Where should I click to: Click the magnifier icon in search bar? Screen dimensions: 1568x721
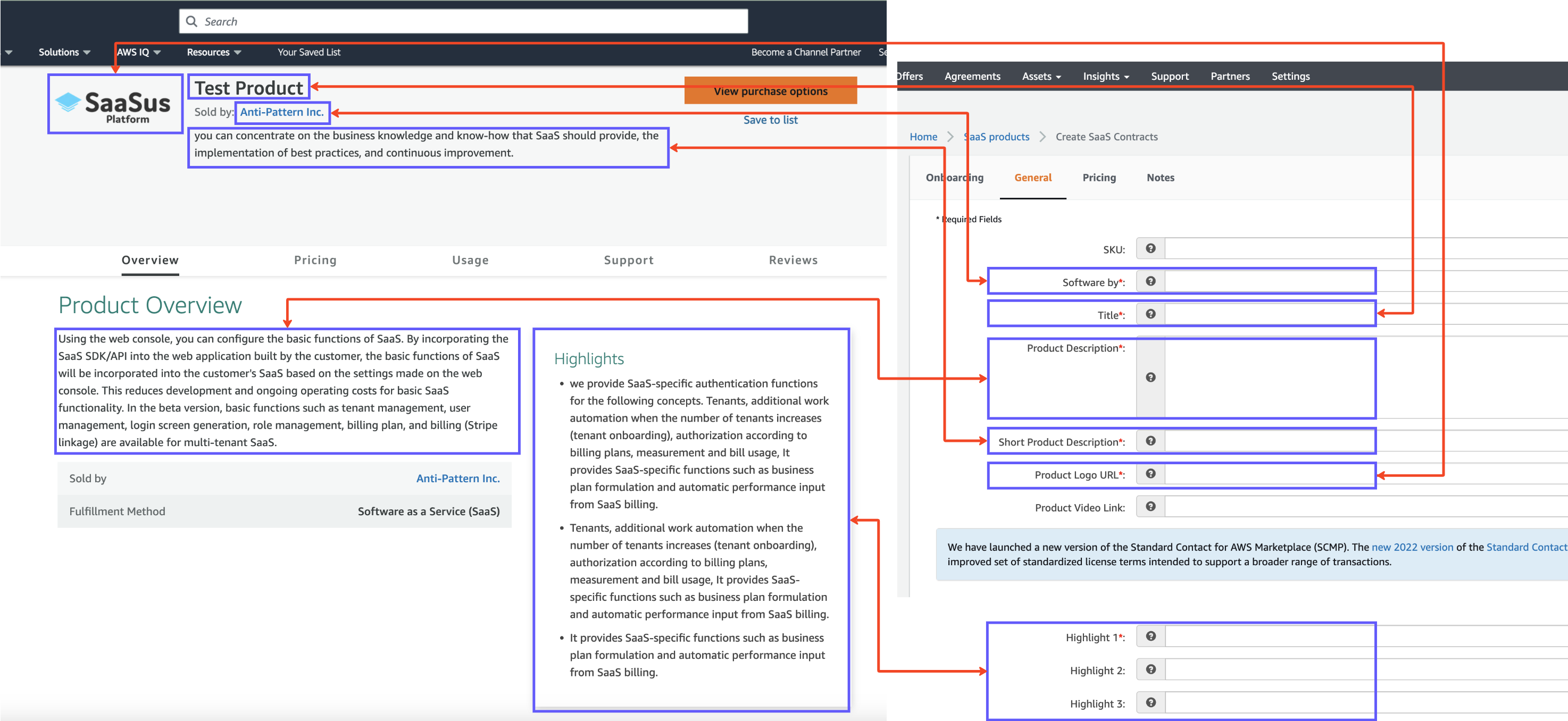(x=191, y=21)
